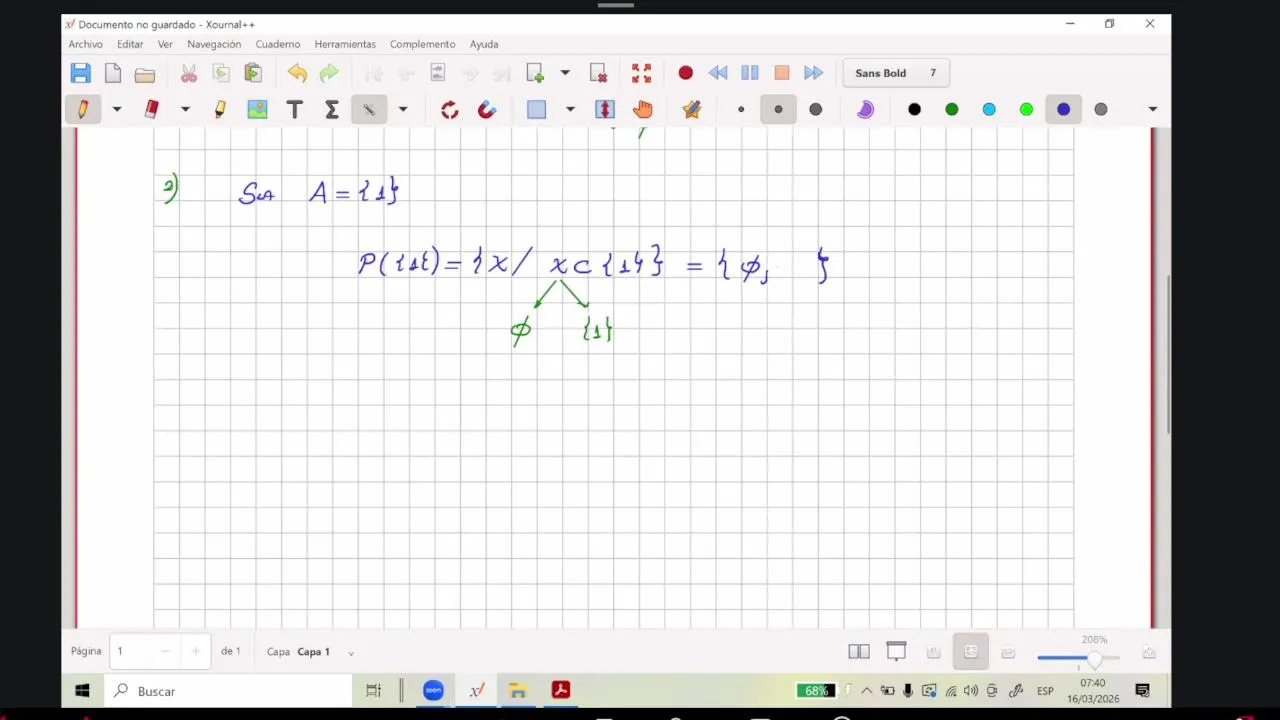Select the Hand pan tool
Image resolution: width=1280 pixels, height=720 pixels.
click(x=642, y=109)
